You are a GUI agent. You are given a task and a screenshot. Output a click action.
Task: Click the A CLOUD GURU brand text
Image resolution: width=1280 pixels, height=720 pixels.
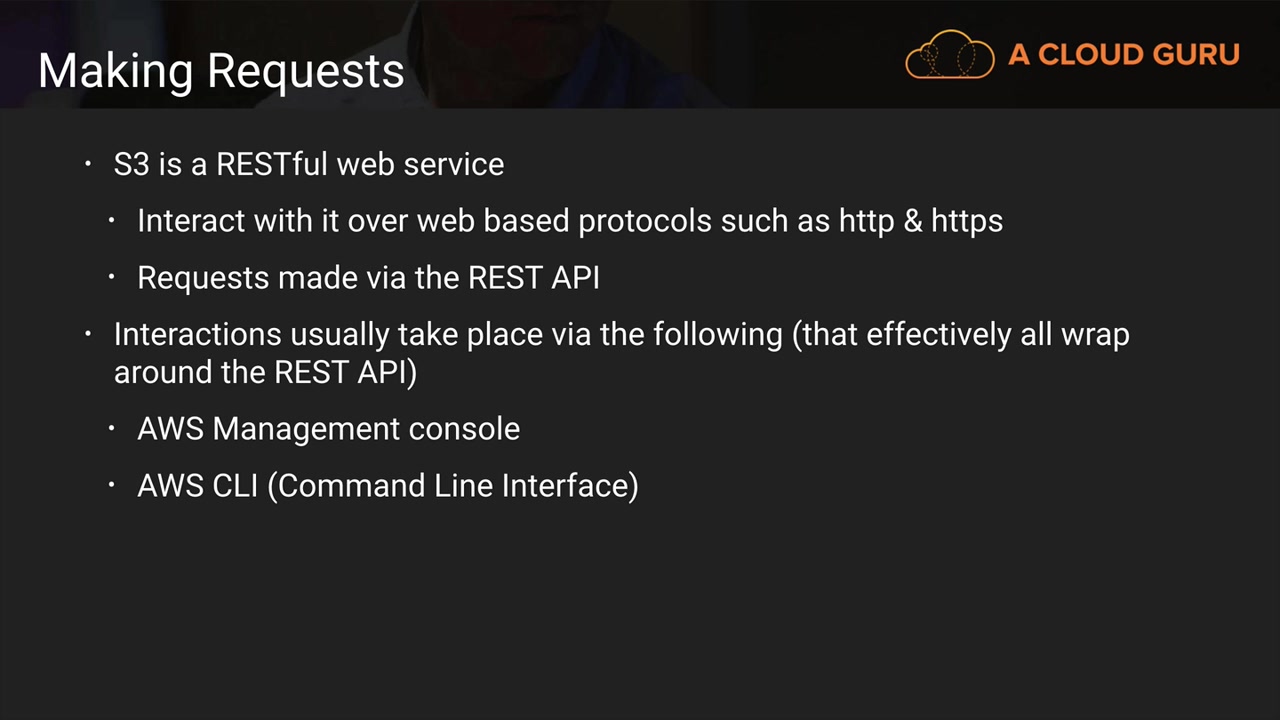pyautogui.click(x=1124, y=55)
